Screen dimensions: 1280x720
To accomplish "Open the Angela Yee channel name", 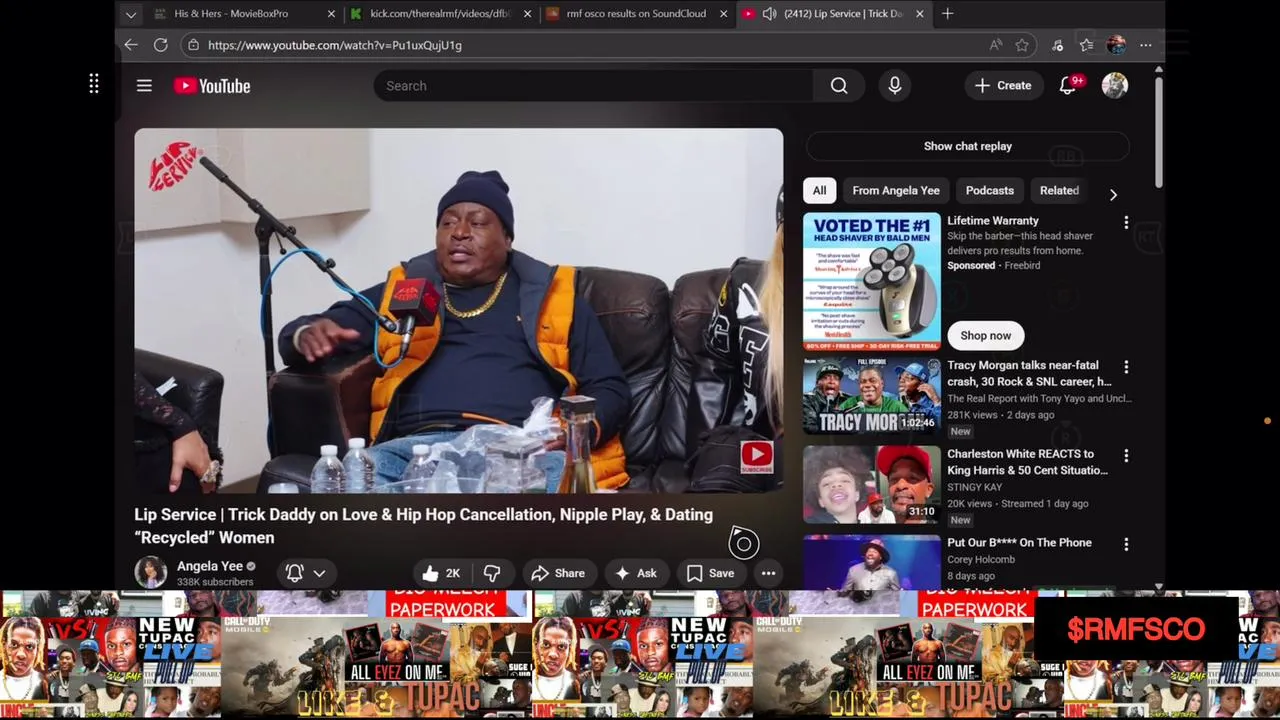I will [210, 566].
